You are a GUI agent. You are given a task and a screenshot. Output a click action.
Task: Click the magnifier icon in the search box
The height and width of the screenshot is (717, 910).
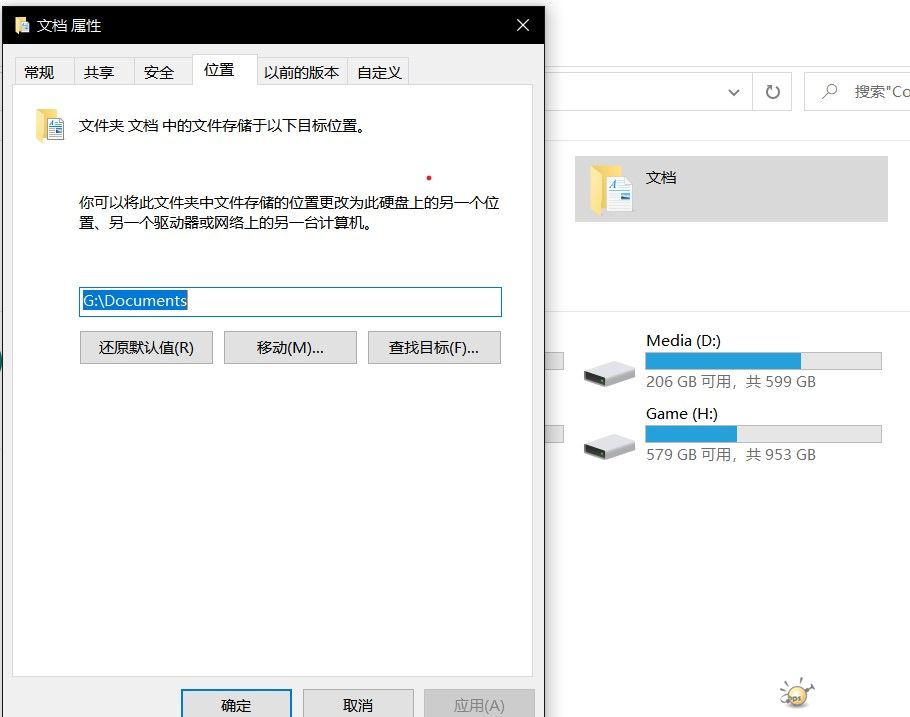(x=829, y=92)
